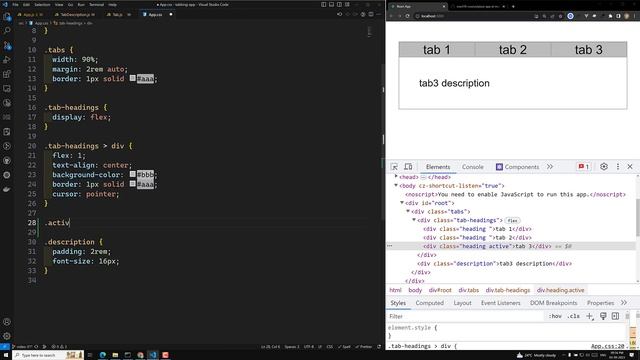Click the tab 3 heading in the web page
This screenshot has width=640, height=360.
[589, 50]
